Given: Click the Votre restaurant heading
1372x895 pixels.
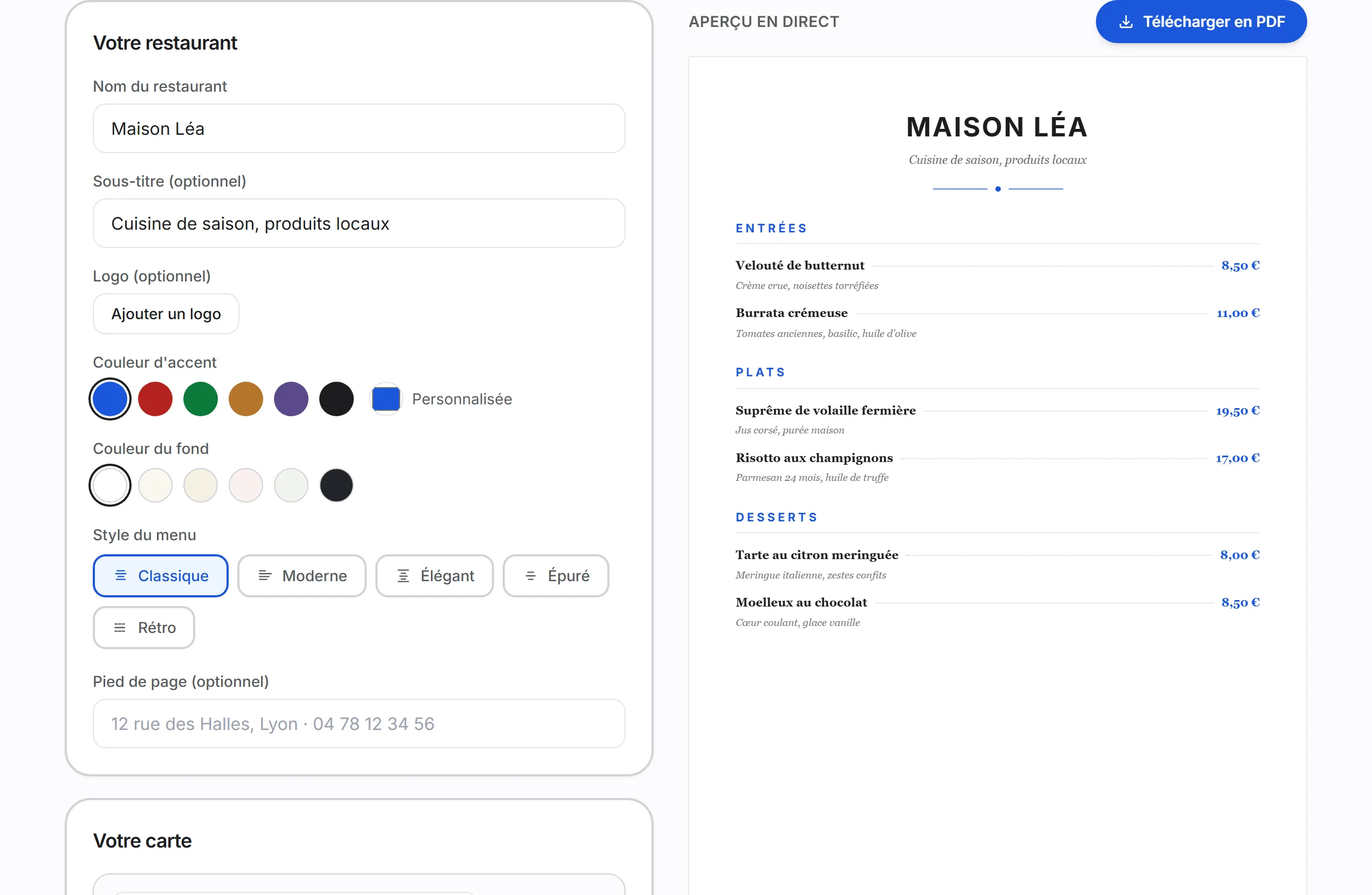Looking at the screenshot, I should pos(165,43).
